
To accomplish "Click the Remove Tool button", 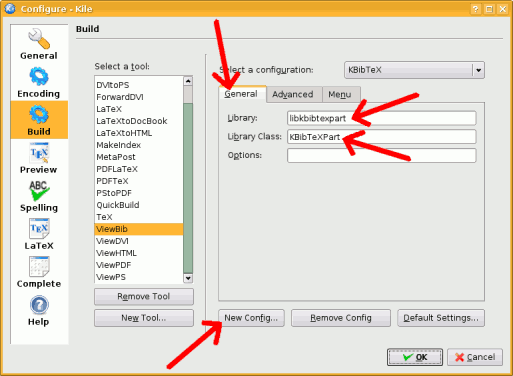I will 144,296.
